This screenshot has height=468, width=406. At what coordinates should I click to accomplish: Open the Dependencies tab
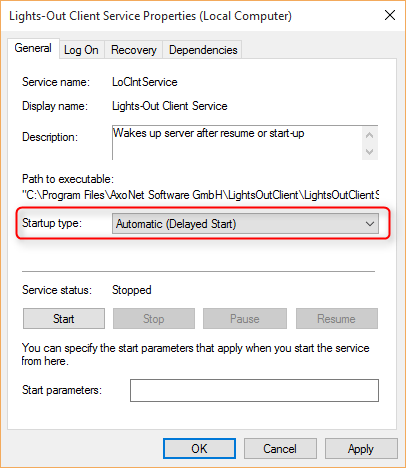pyautogui.click(x=203, y=50)
